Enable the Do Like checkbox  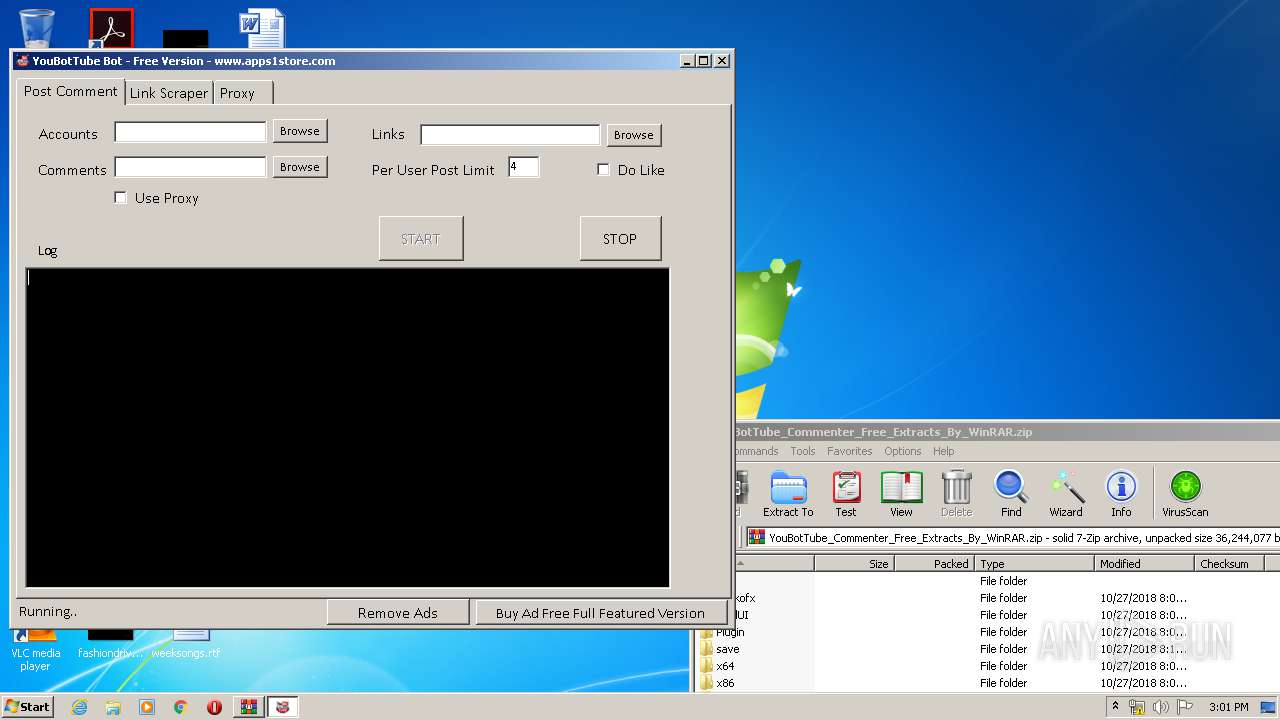point(603,170)
